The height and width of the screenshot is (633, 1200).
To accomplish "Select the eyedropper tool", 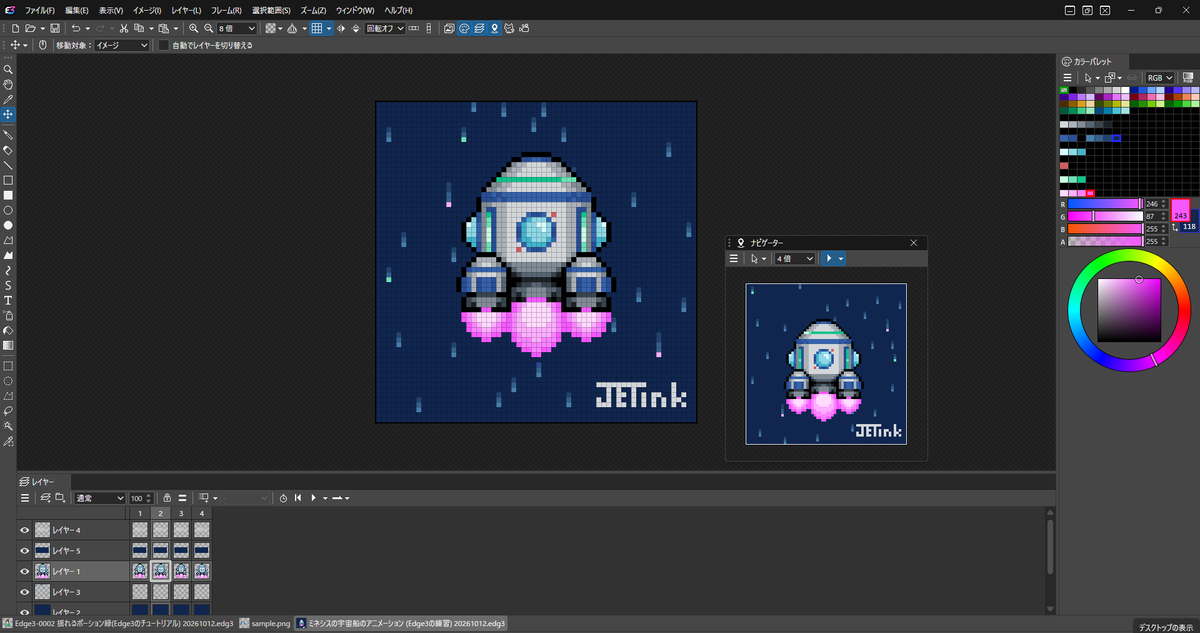I will click(8, 100).
